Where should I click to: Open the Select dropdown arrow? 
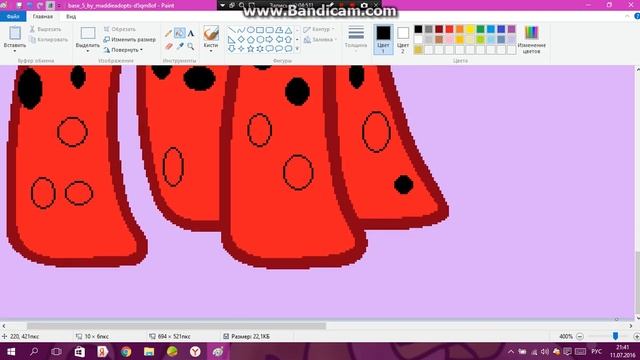coord(88,51)
